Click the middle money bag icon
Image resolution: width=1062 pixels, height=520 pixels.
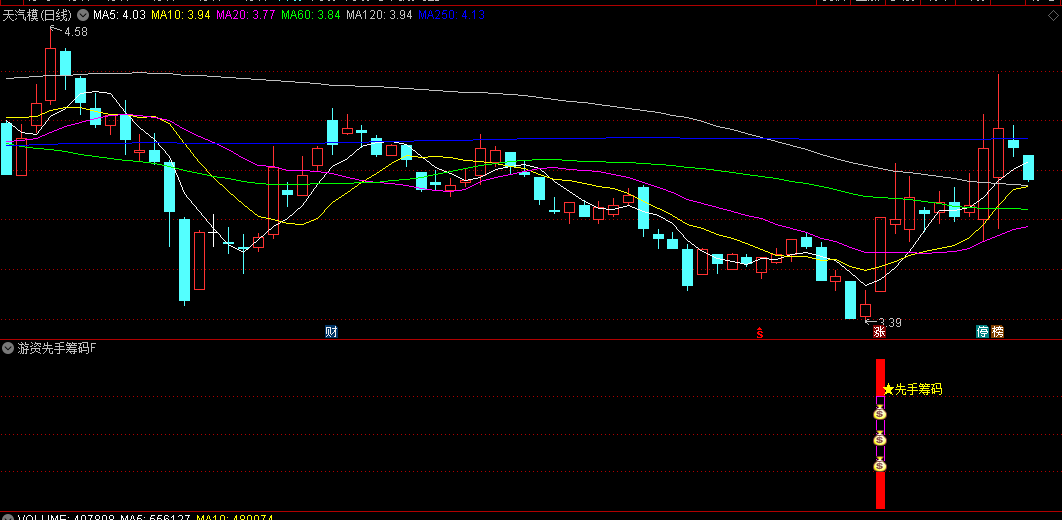[x=880, y=439]
